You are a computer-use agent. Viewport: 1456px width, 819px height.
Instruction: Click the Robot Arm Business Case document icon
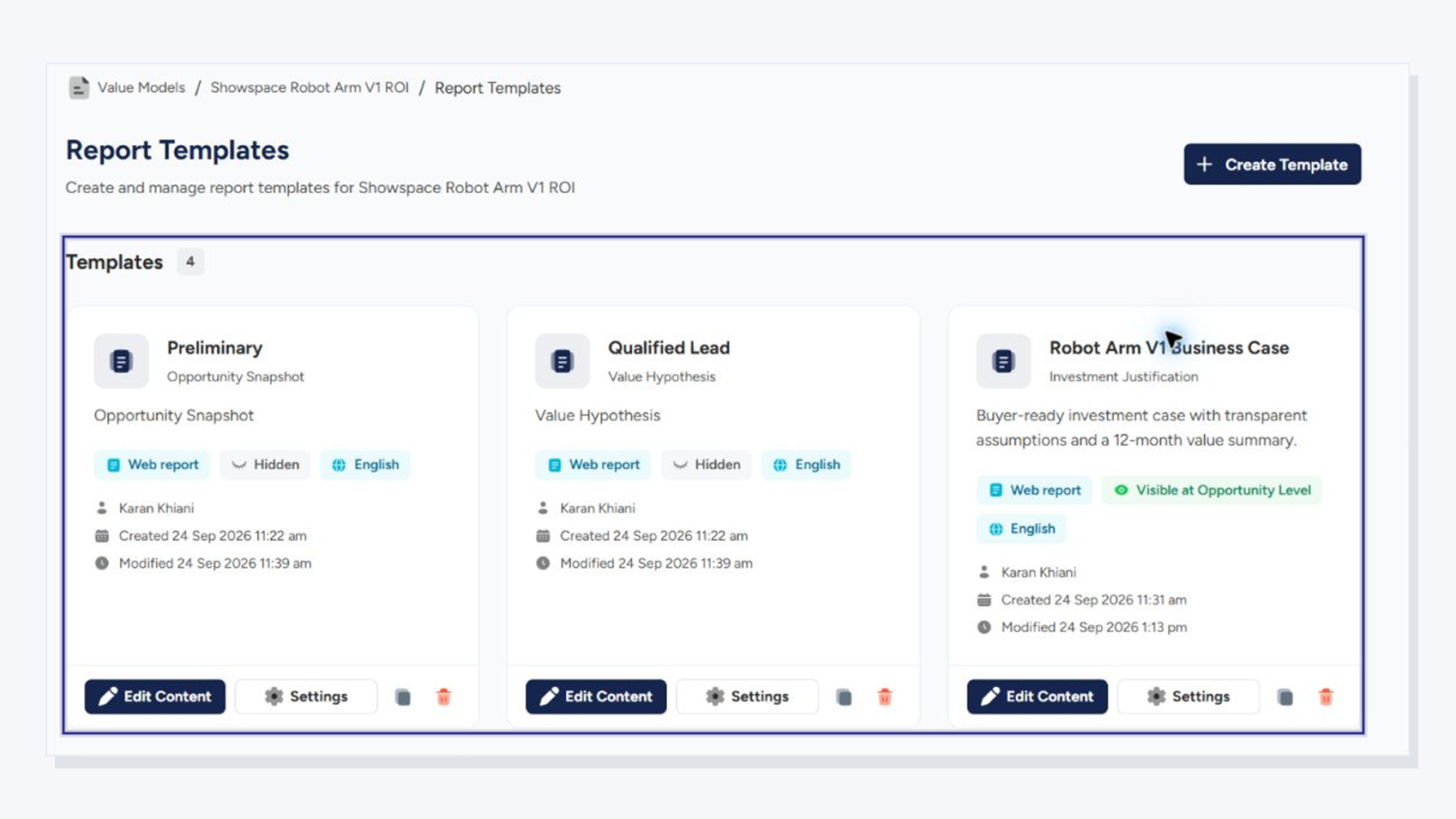pos(1003,361)
